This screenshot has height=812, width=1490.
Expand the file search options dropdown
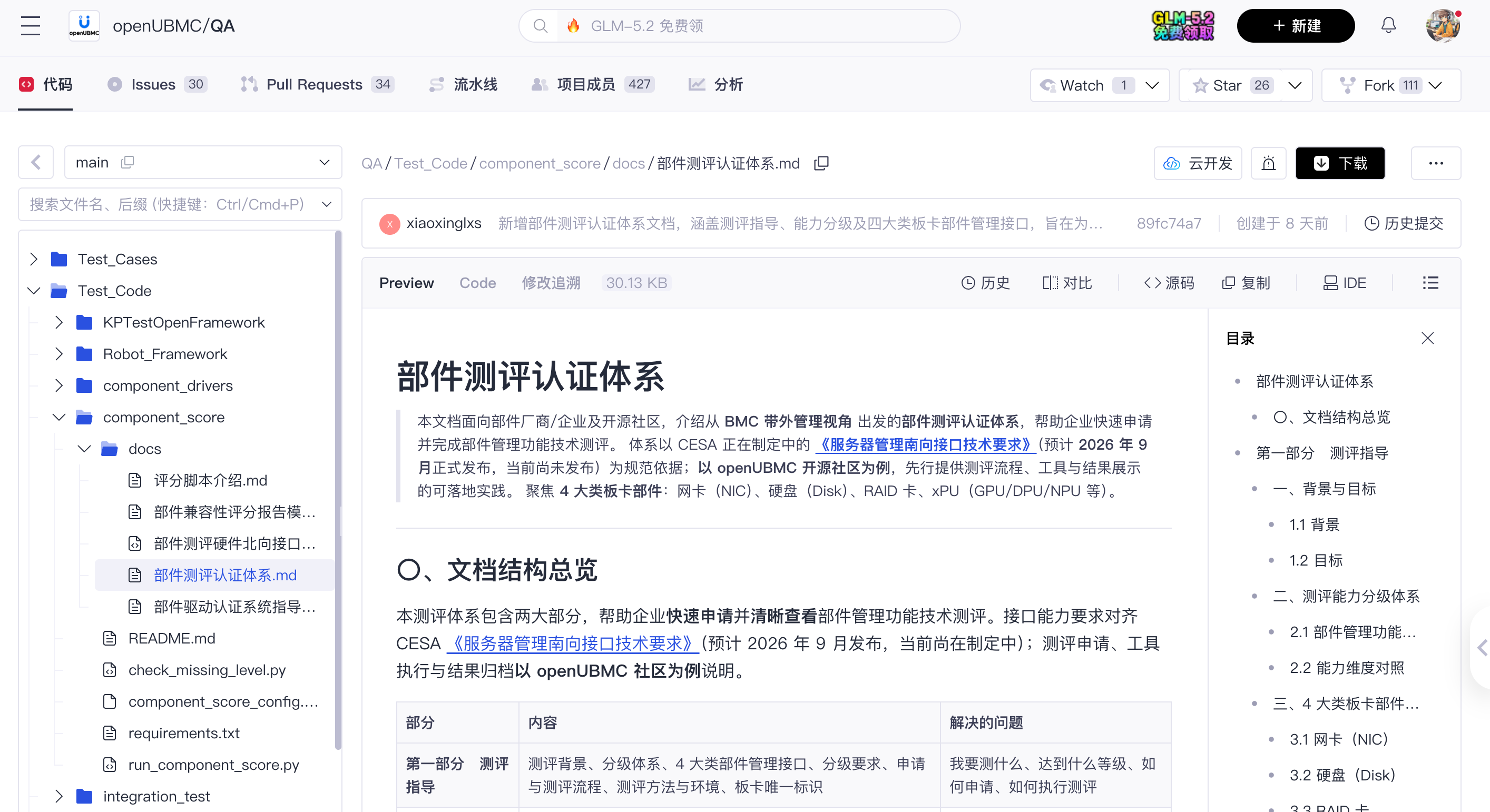pos(327,204)
